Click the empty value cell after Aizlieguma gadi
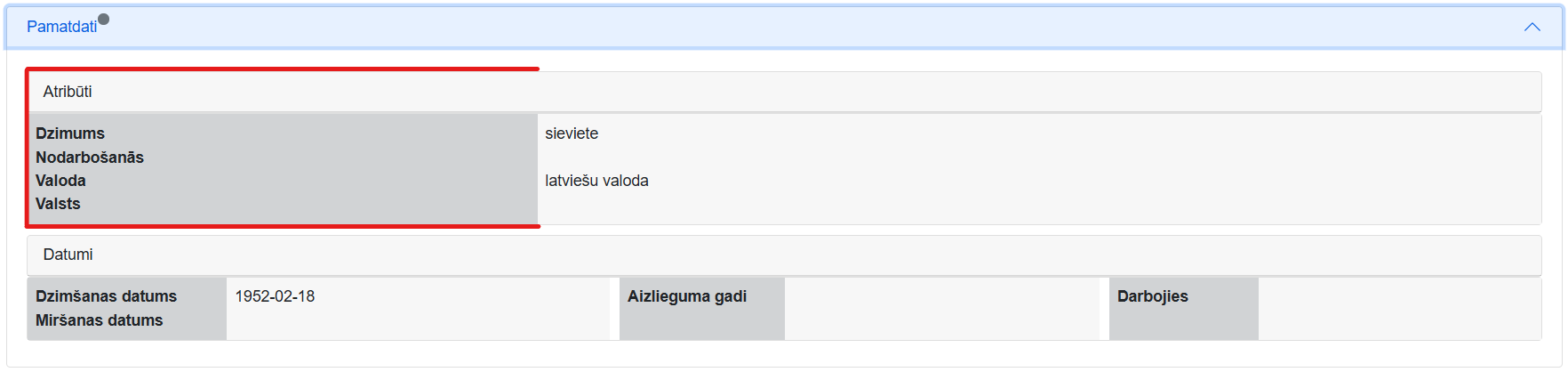This screenshot has height=372, width=1568. pyautogui.click(x=940, y=308)
